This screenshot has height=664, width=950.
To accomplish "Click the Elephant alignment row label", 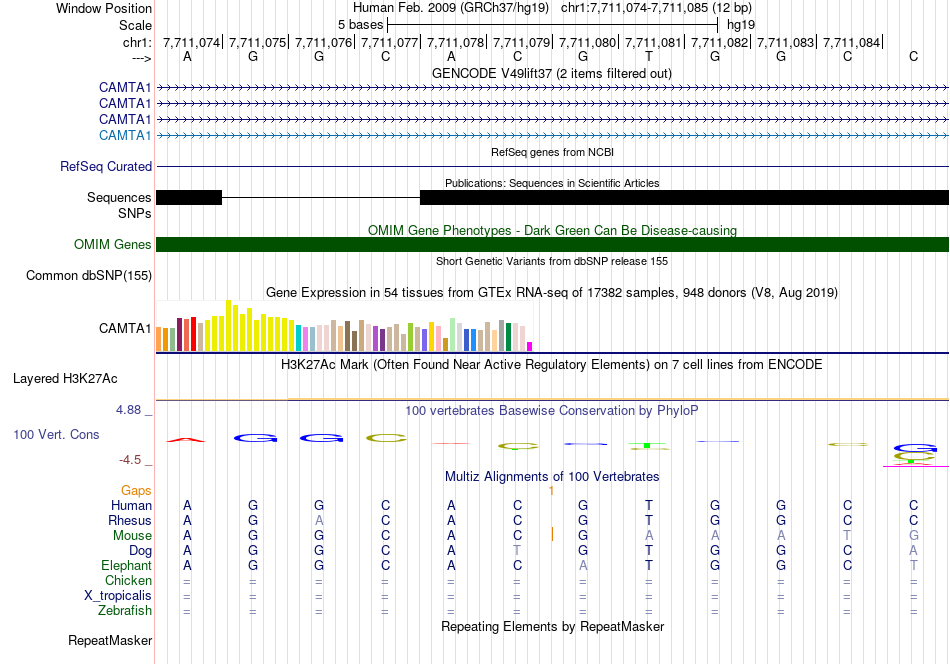I will [126, 565].
